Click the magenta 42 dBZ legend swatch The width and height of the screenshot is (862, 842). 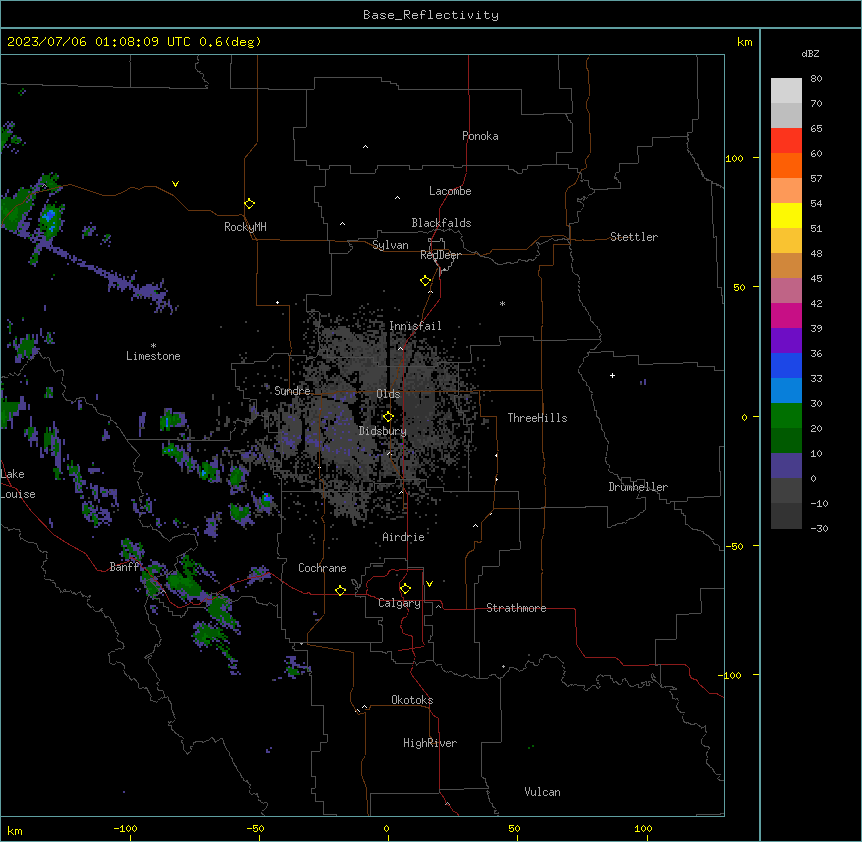786,315
